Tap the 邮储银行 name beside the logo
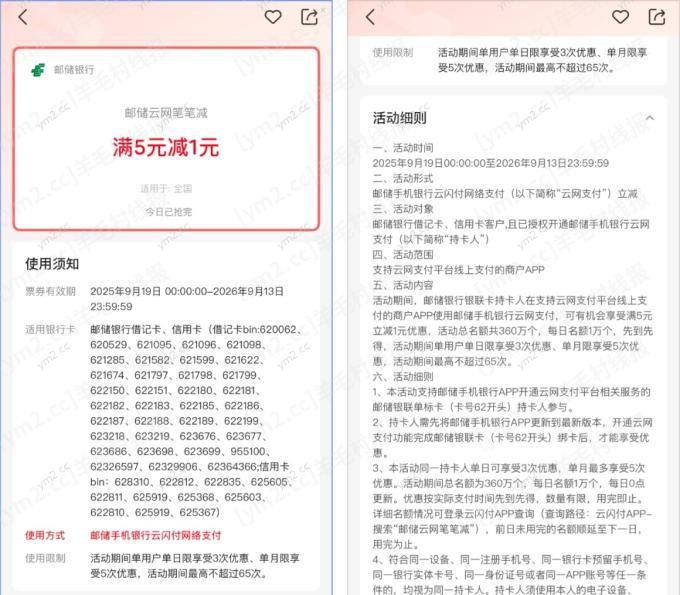 pos(75,70)
